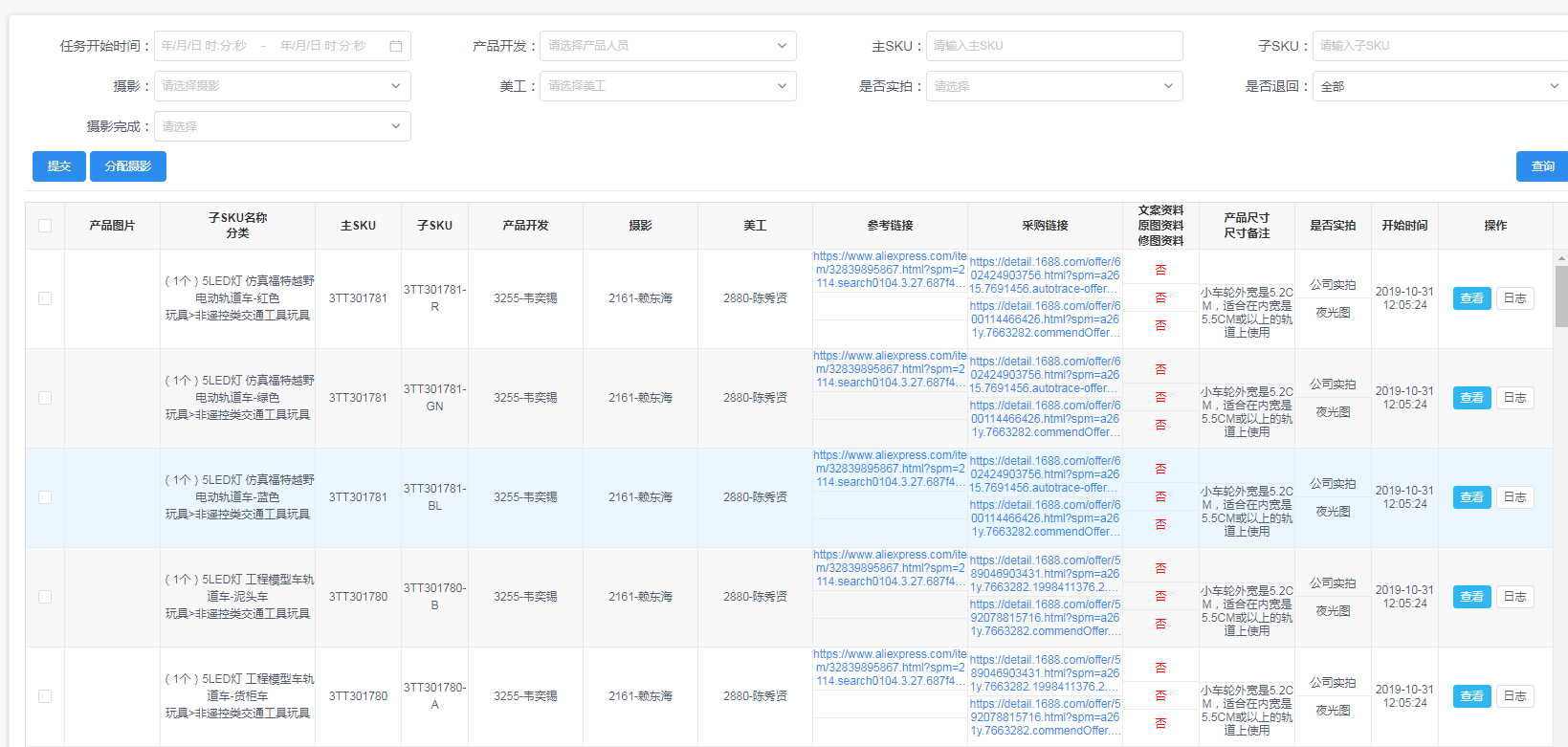Tick the checkbox for row 3TT301780-B
The image size is (1568, 747).
pyautogui.click(x=45, y=597)
